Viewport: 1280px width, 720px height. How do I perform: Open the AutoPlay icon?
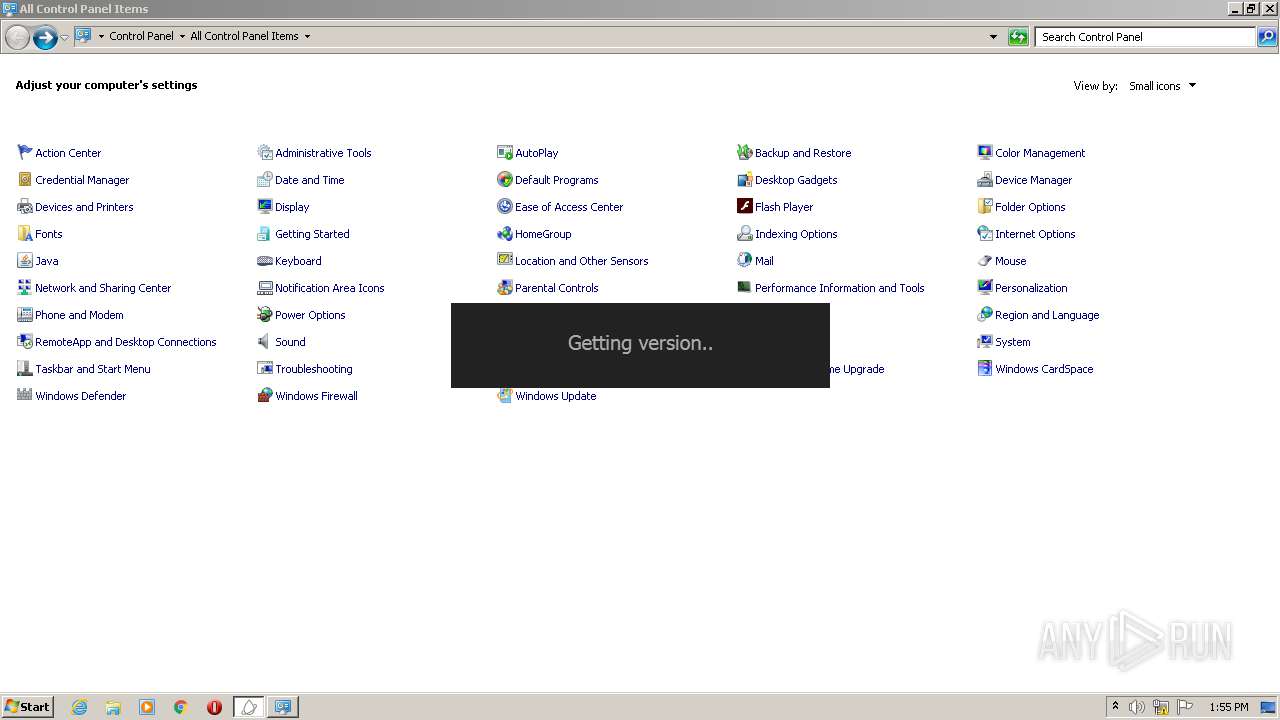click(x=505, y=153)
